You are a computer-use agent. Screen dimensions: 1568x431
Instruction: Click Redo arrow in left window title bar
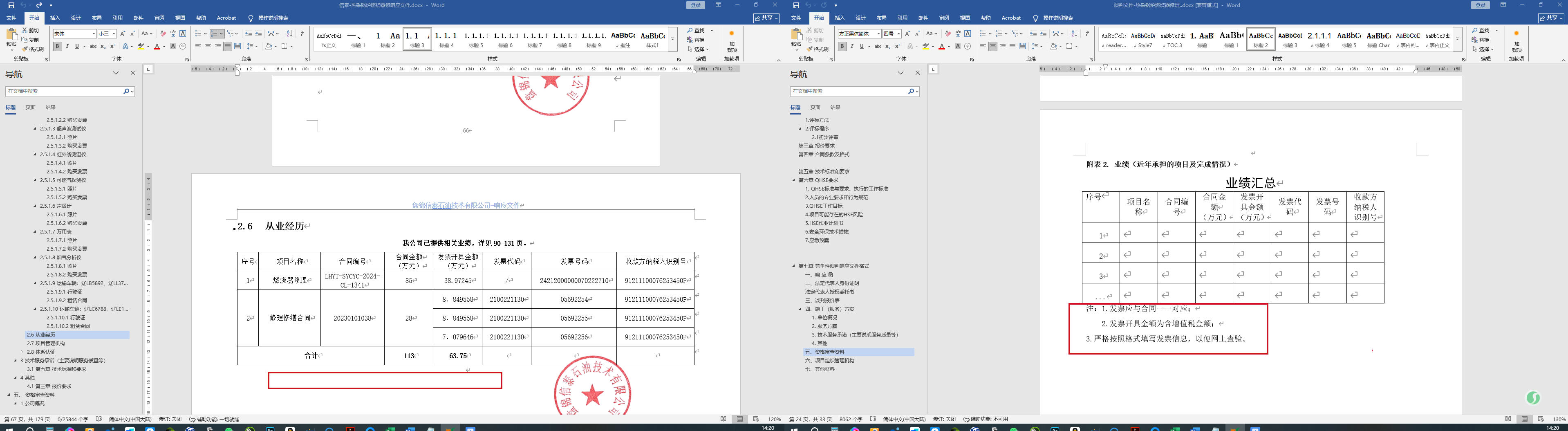click(x=40, y=5)
